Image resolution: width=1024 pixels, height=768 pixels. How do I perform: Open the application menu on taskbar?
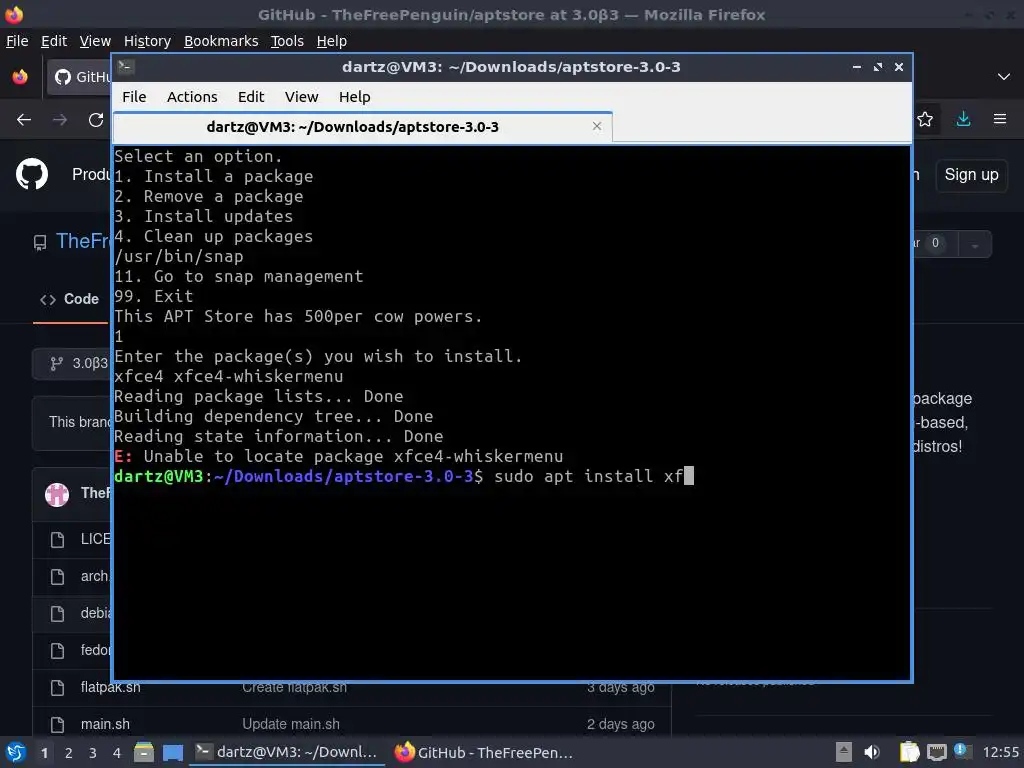coord(16,752)
